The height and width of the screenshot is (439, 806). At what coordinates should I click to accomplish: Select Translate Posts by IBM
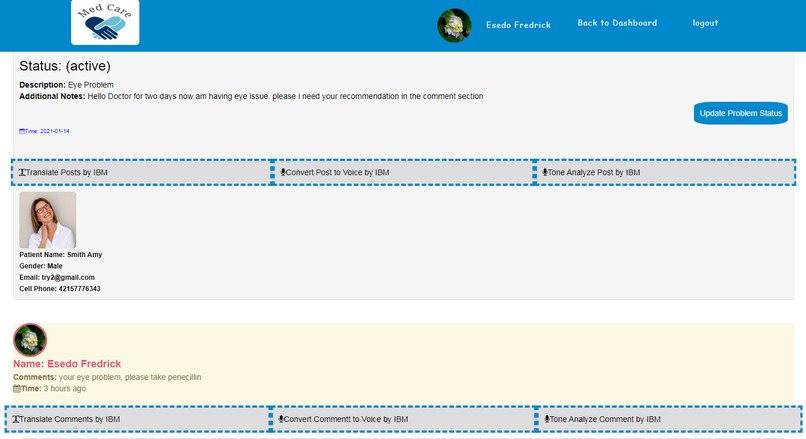click(142, 172)
